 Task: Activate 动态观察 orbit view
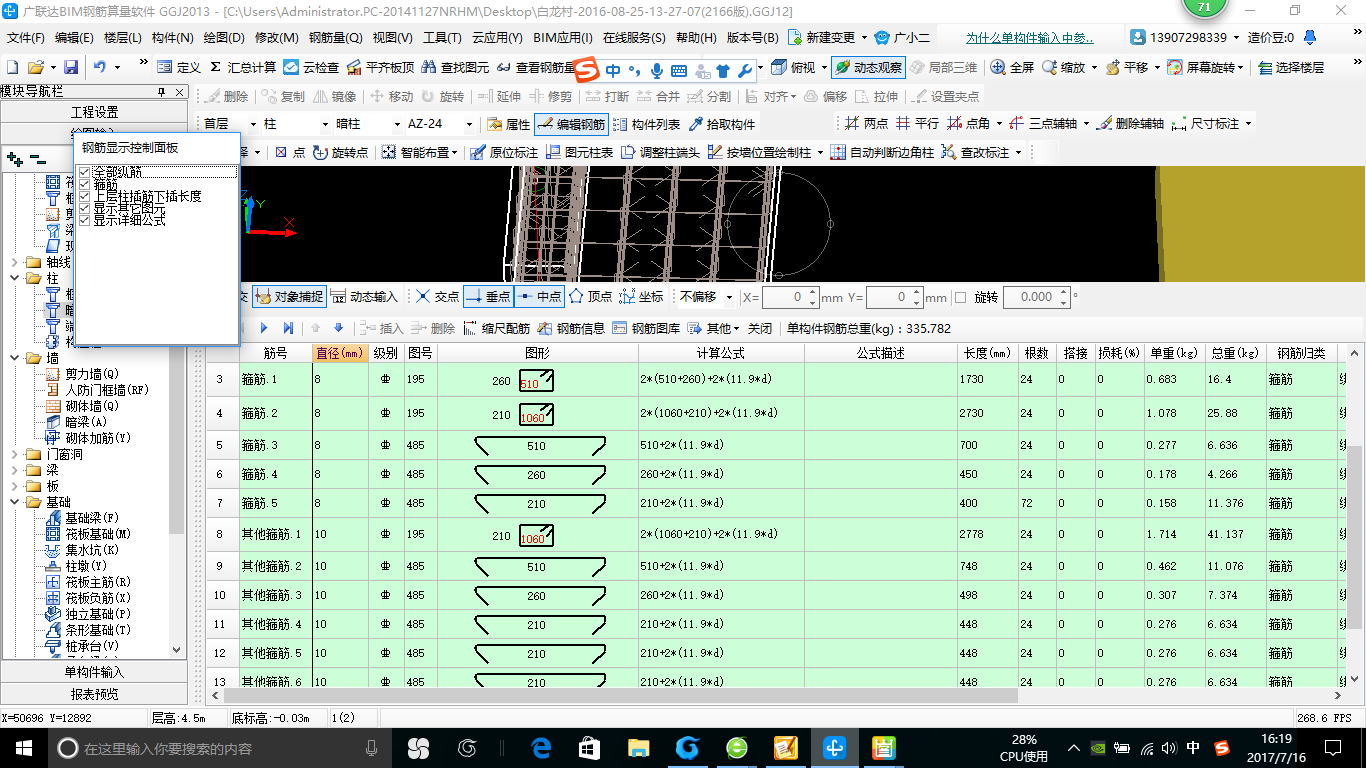868,68
